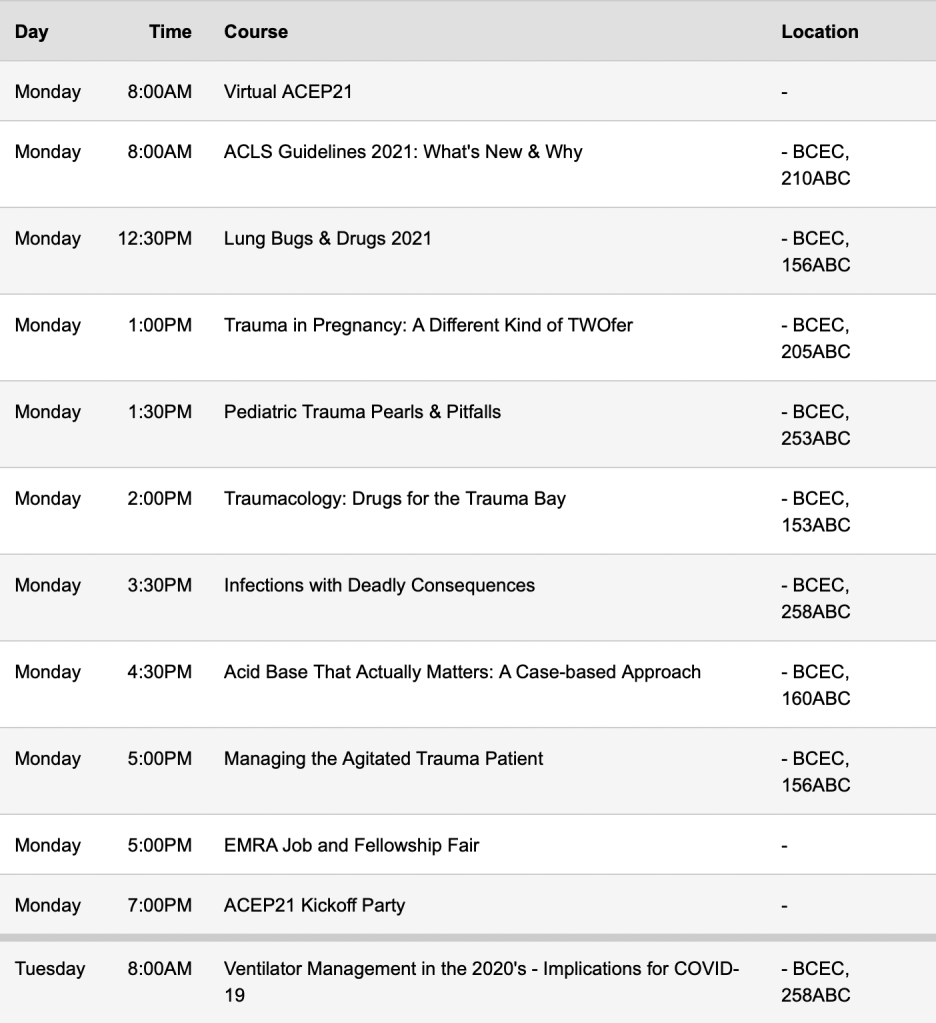This screenshot has width=936, height=1023.
Task: Select the 12:30PM time cell
Action: 155,238
